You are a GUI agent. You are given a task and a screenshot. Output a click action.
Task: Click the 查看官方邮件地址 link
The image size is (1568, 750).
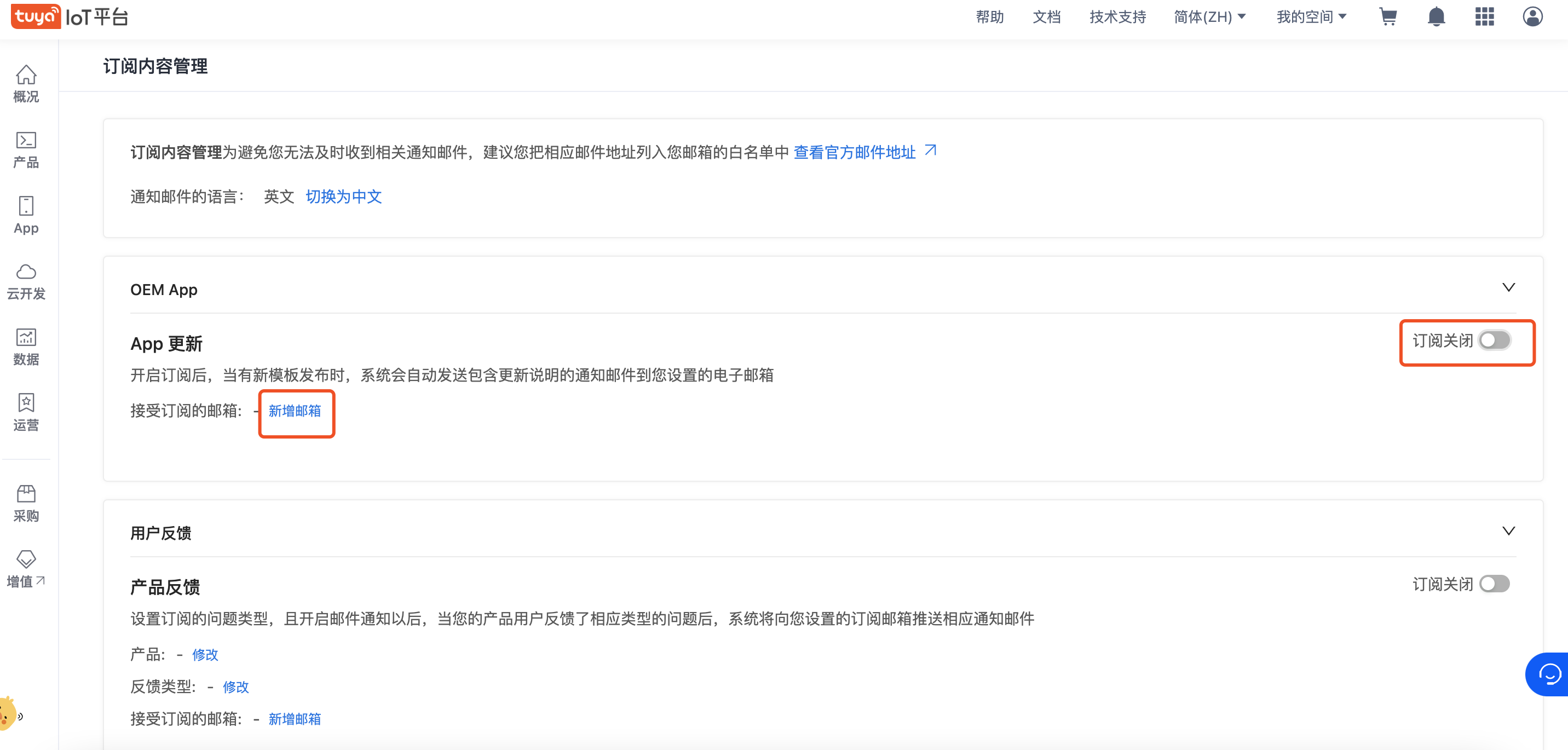(x=855, y=152)
